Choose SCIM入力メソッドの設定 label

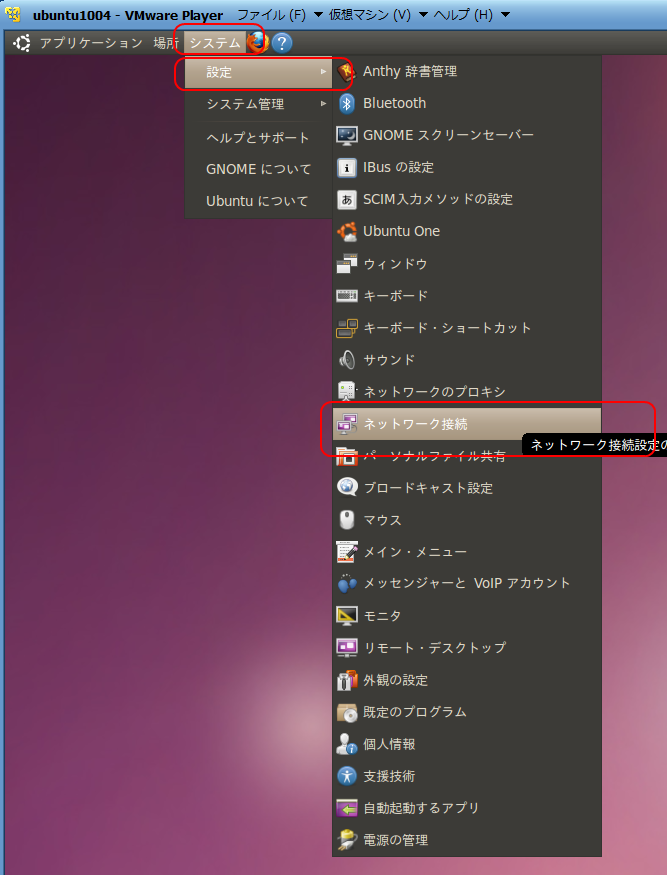438,199
